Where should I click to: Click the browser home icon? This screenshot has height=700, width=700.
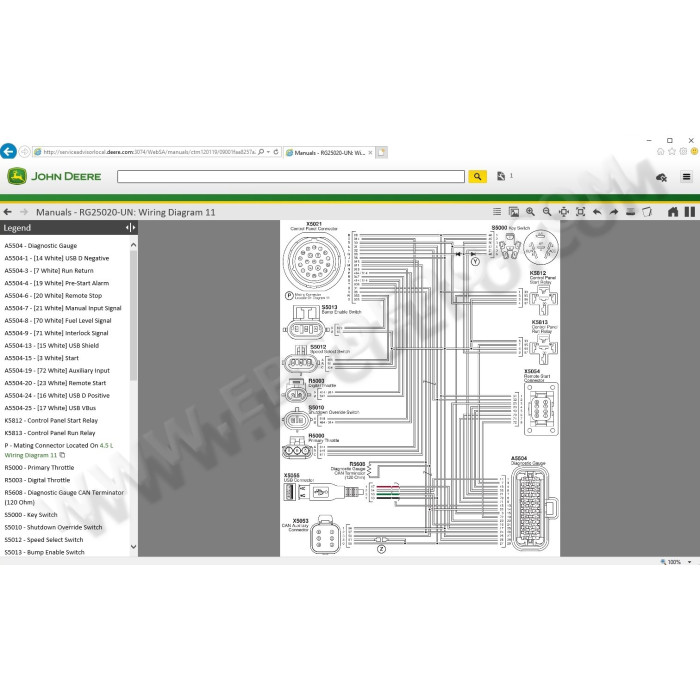[661, 151]
